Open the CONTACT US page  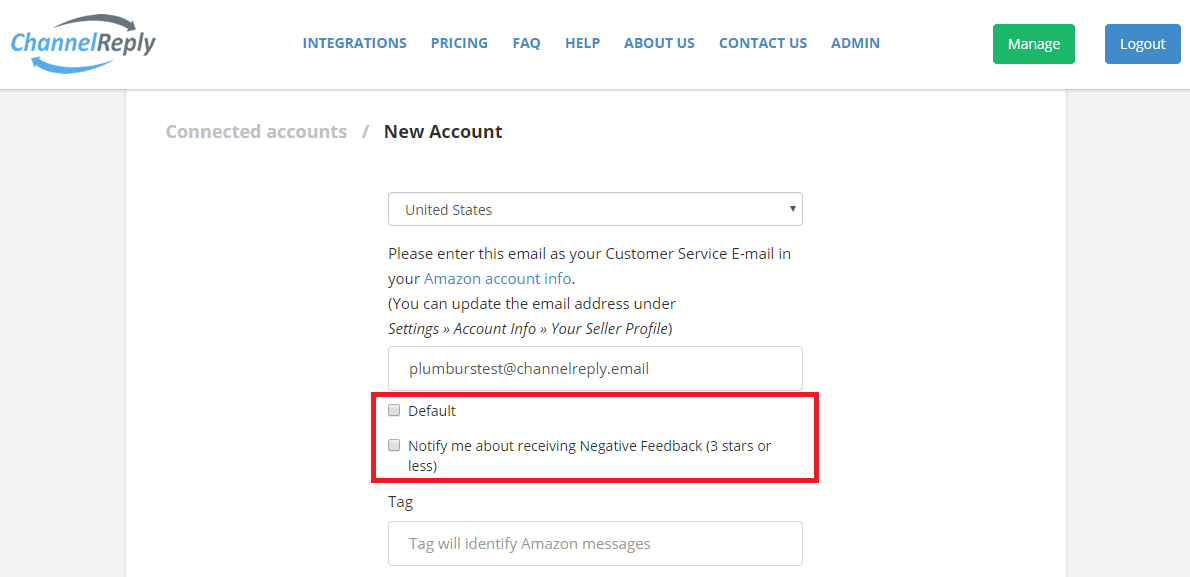pyautogui.click(x=763, y=43)
